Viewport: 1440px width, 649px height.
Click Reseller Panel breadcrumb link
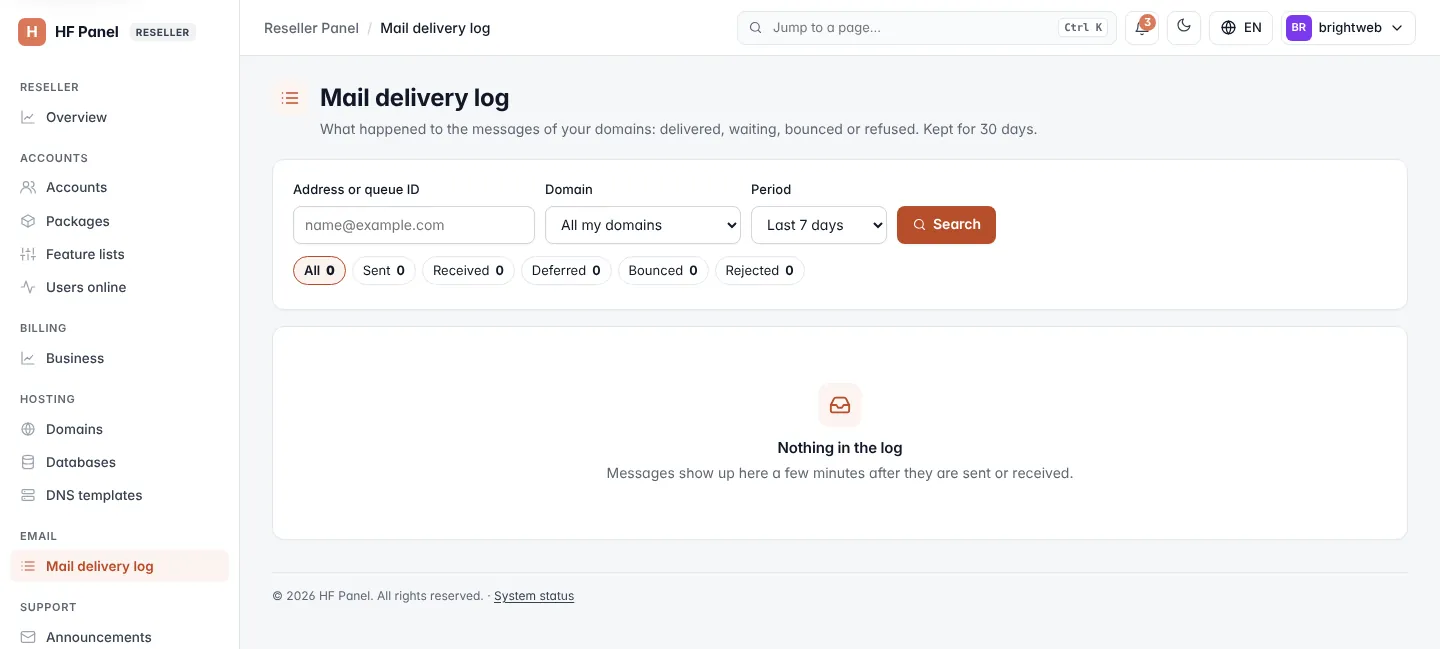[x=311, y=28]
